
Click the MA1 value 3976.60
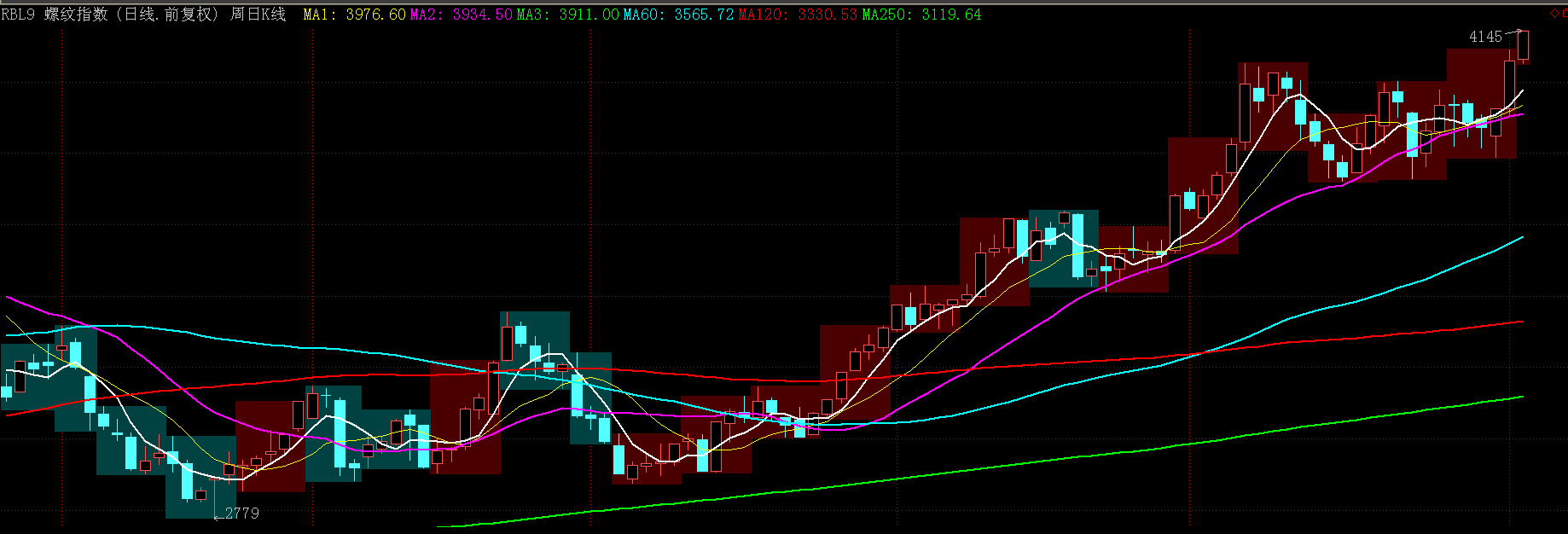375,15
